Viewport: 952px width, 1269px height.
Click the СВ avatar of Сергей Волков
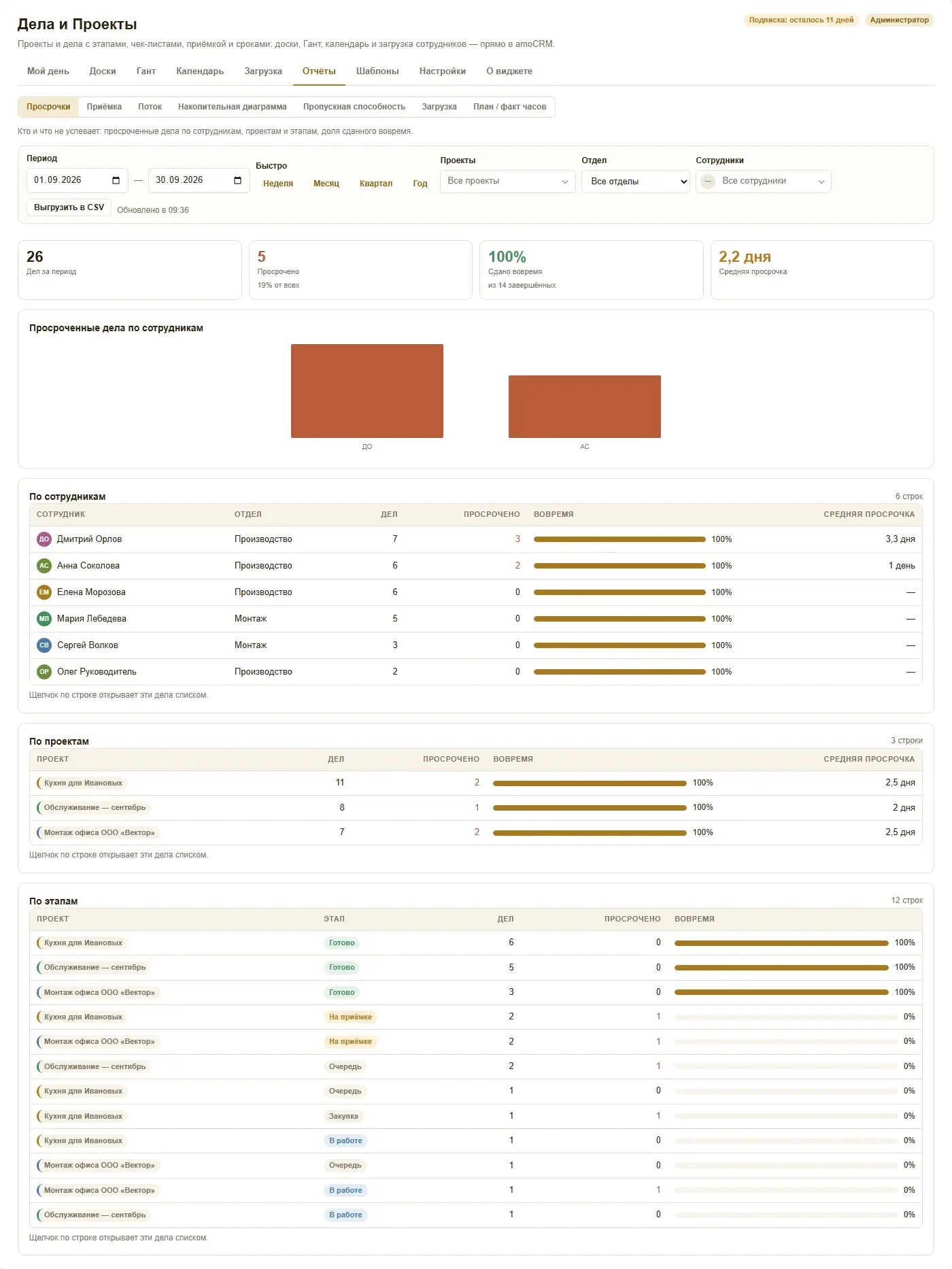pos(44,645)
